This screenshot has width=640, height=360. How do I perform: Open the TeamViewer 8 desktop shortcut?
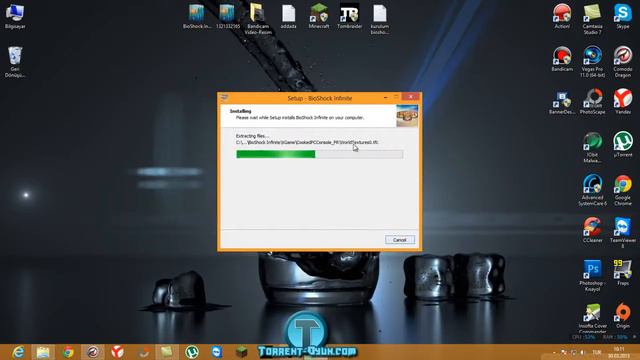tap(623, 233)
